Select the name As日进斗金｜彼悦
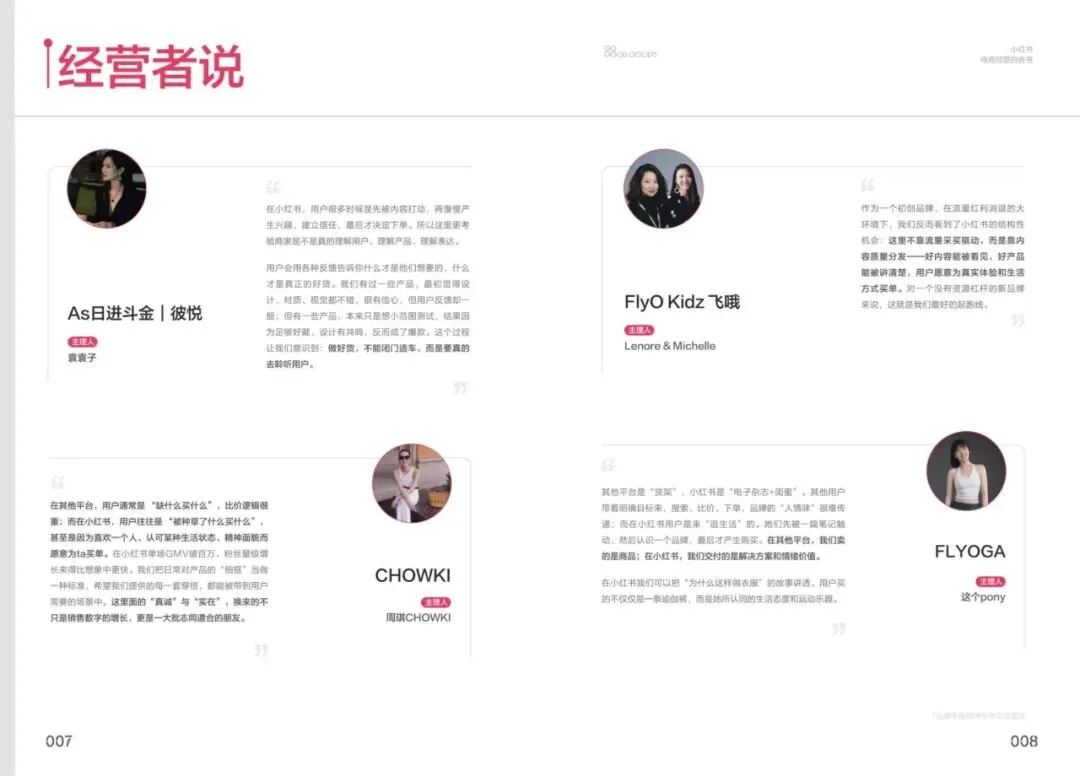 (x=135, y=313)
